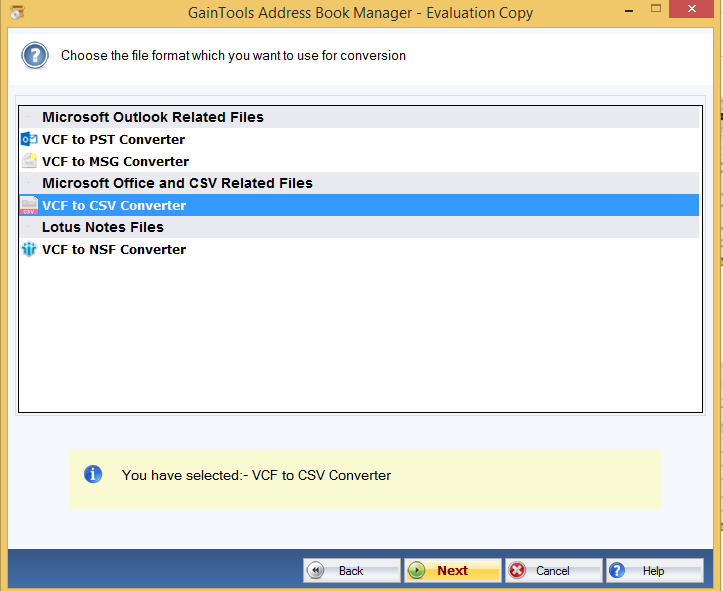Click the Lotus Notes NSF icon
This screenshot has height=591, width=723.
tap(29, 249)
